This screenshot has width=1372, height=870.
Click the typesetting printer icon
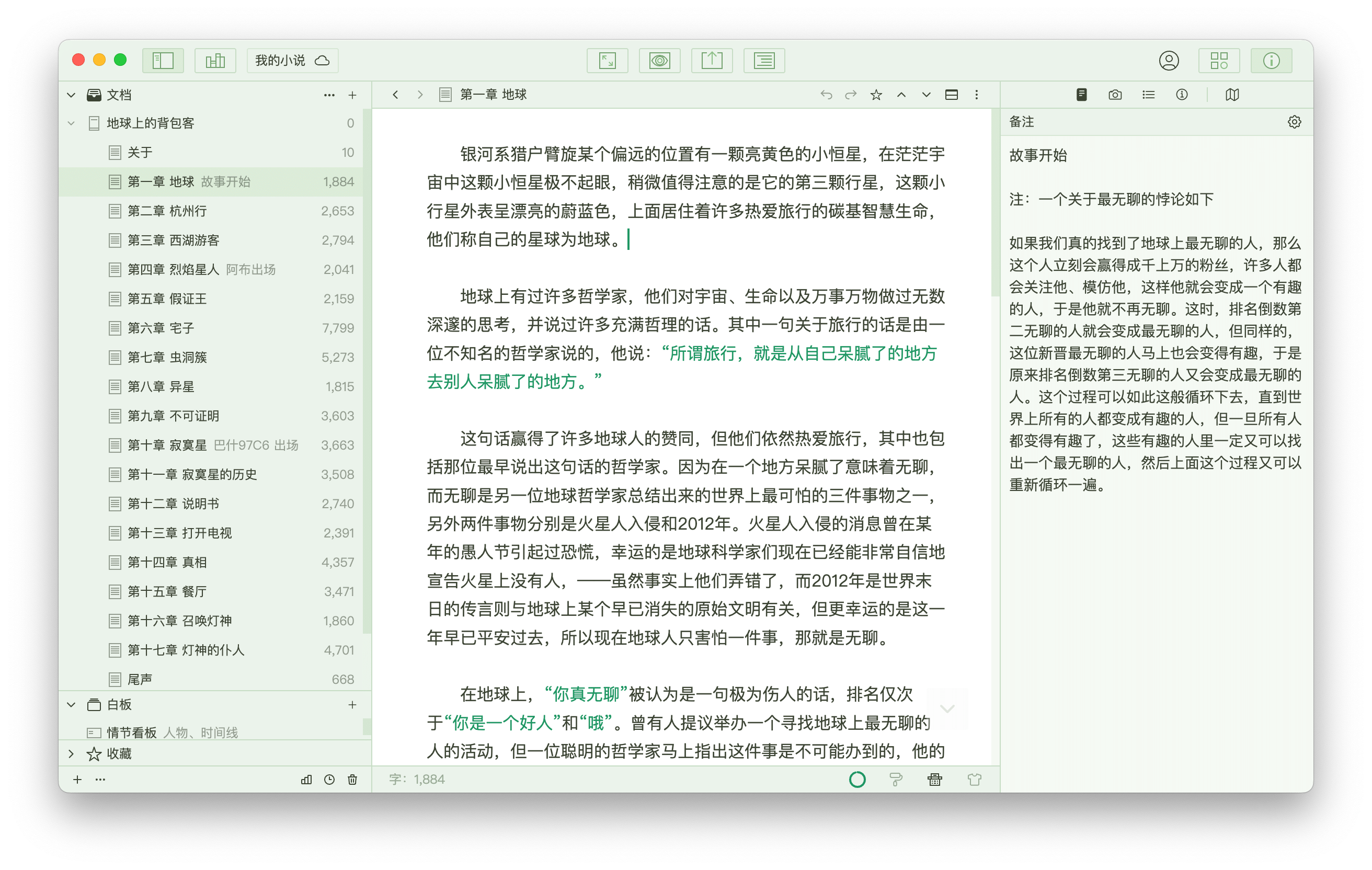pyautogui.click(x=935, y=780)
